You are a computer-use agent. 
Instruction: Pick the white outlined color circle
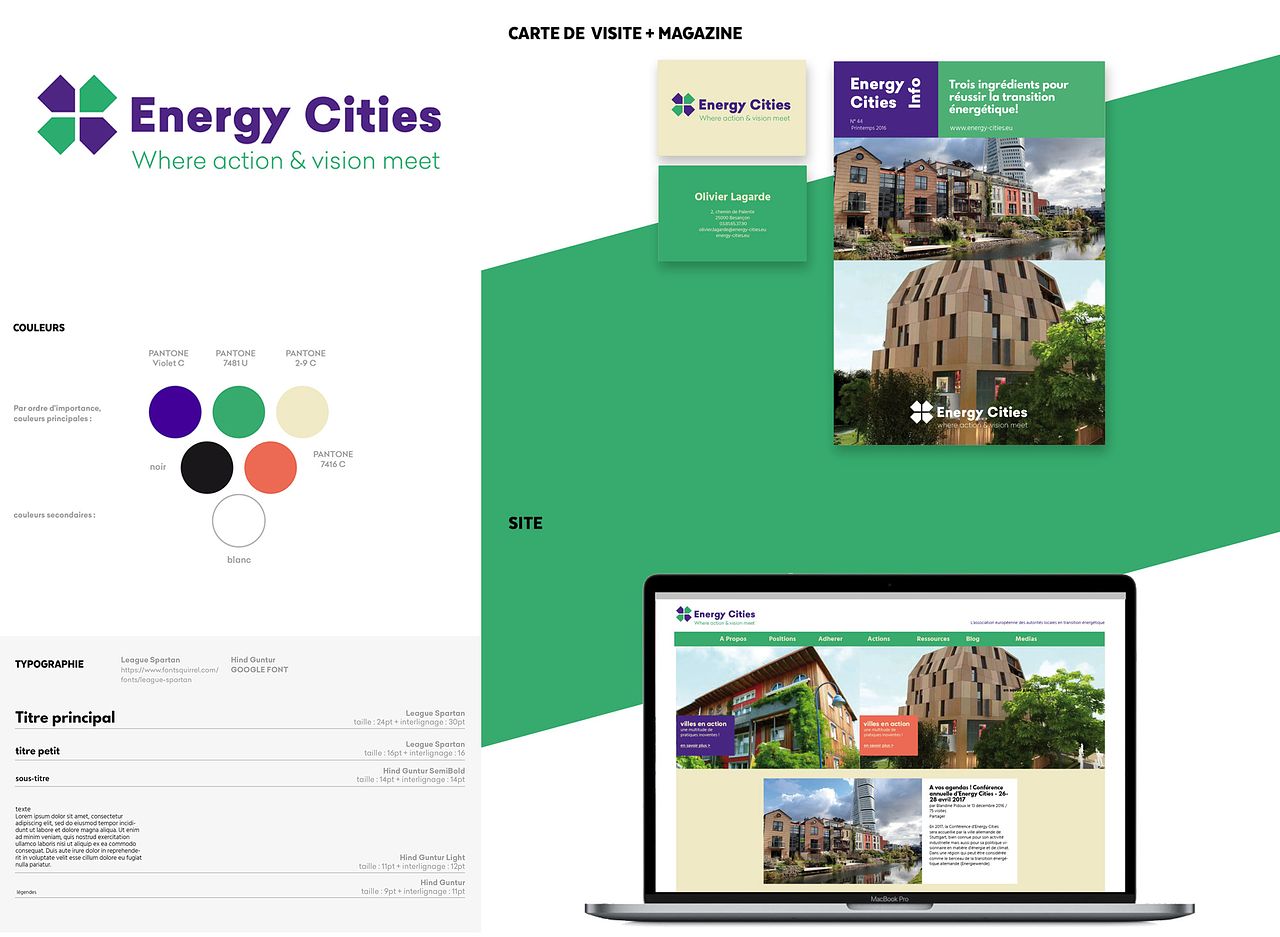pos(239,521)
